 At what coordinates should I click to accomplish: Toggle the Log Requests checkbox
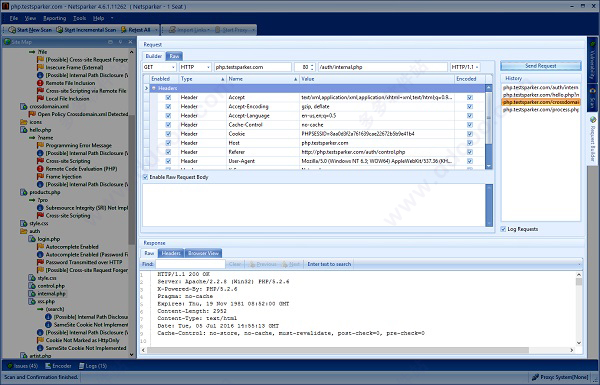pyautogui.click(x=504, y=229)
